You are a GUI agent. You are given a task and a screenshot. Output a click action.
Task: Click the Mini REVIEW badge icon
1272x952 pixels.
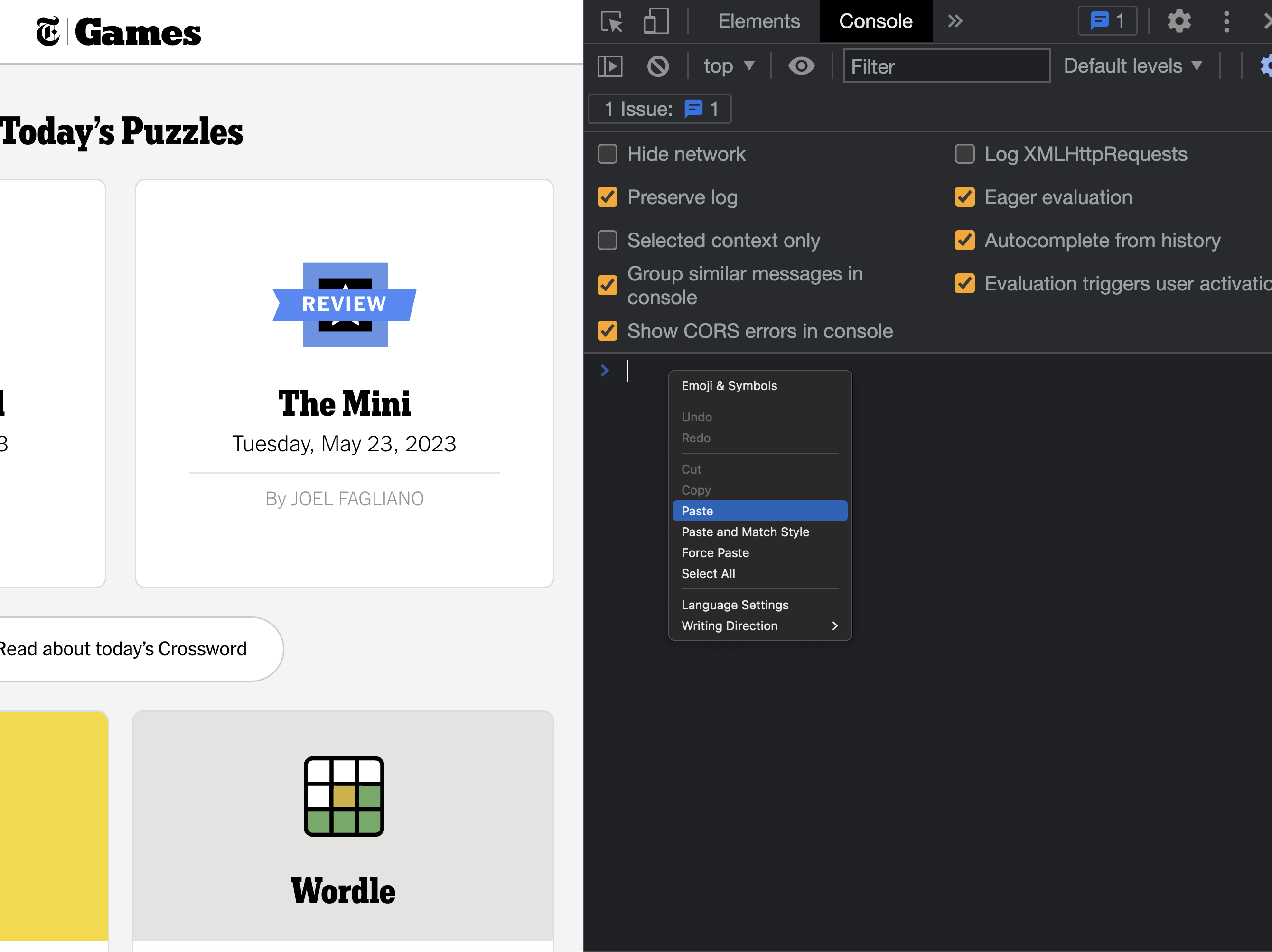click(345, 305)
